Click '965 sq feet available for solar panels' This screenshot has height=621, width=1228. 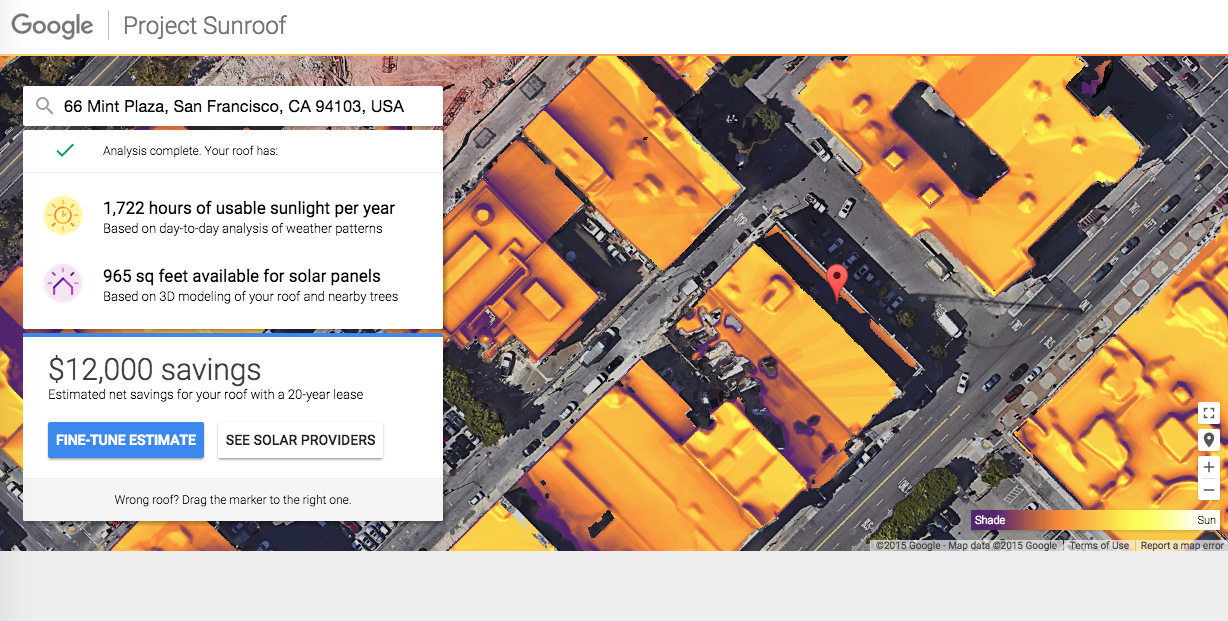(242, 276)
